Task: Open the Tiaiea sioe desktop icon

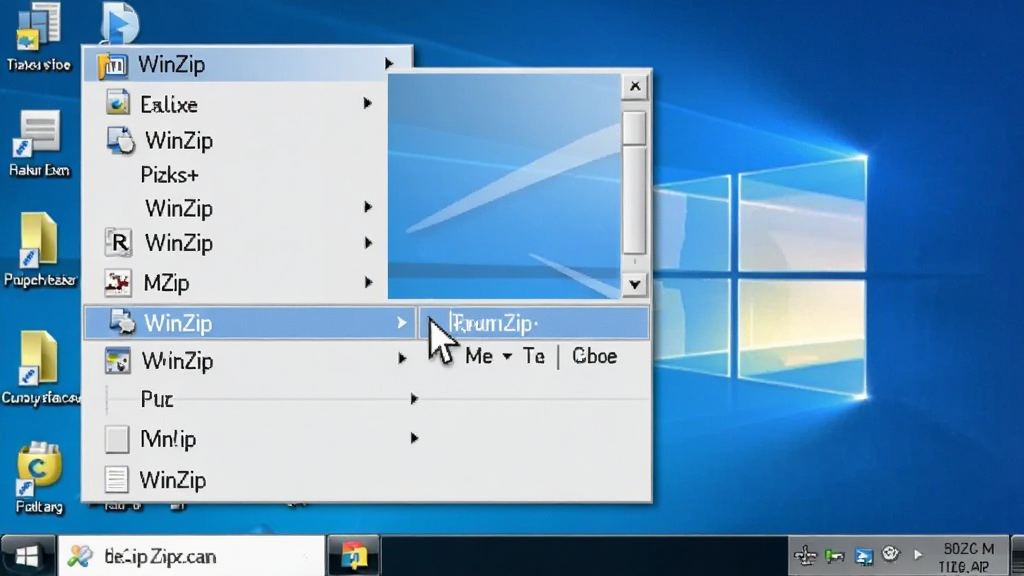Action: click(x=39, y=38)
